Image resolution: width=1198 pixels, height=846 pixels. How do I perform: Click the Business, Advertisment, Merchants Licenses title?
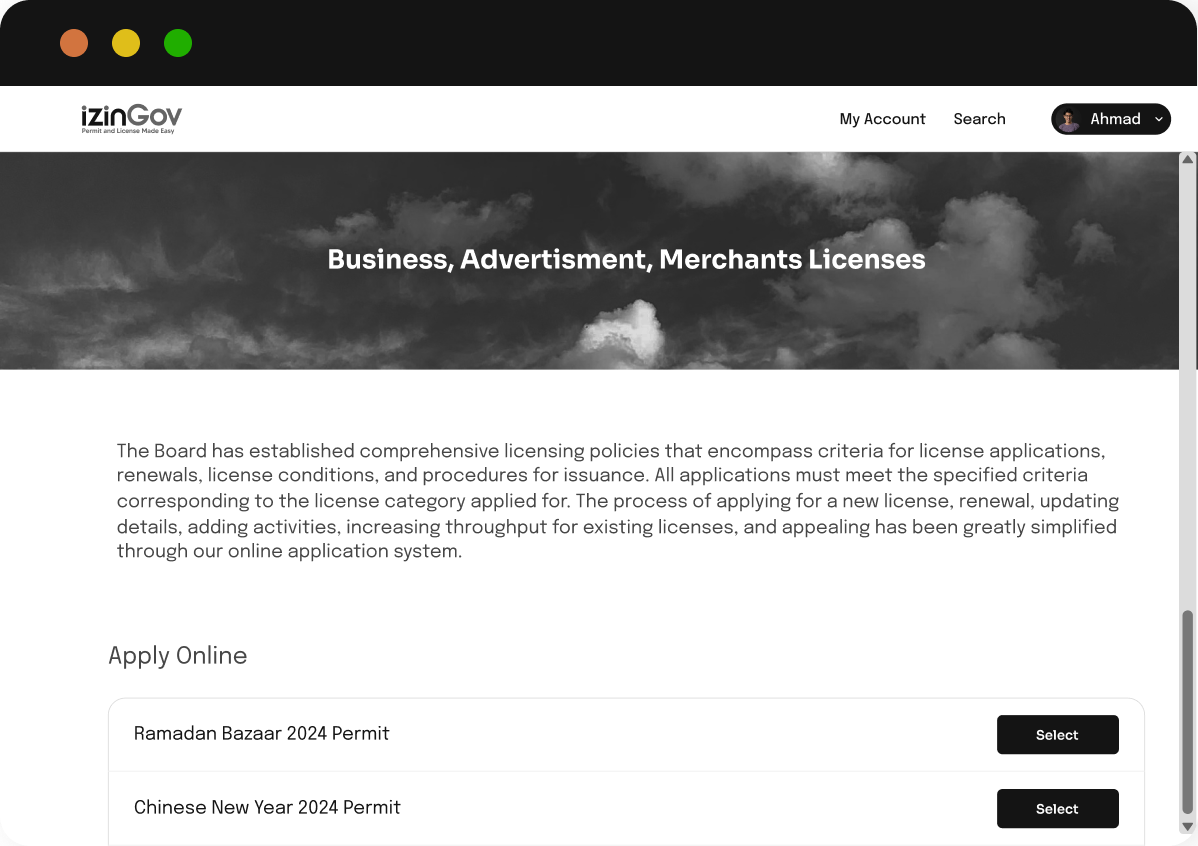(x=627, y=260)
